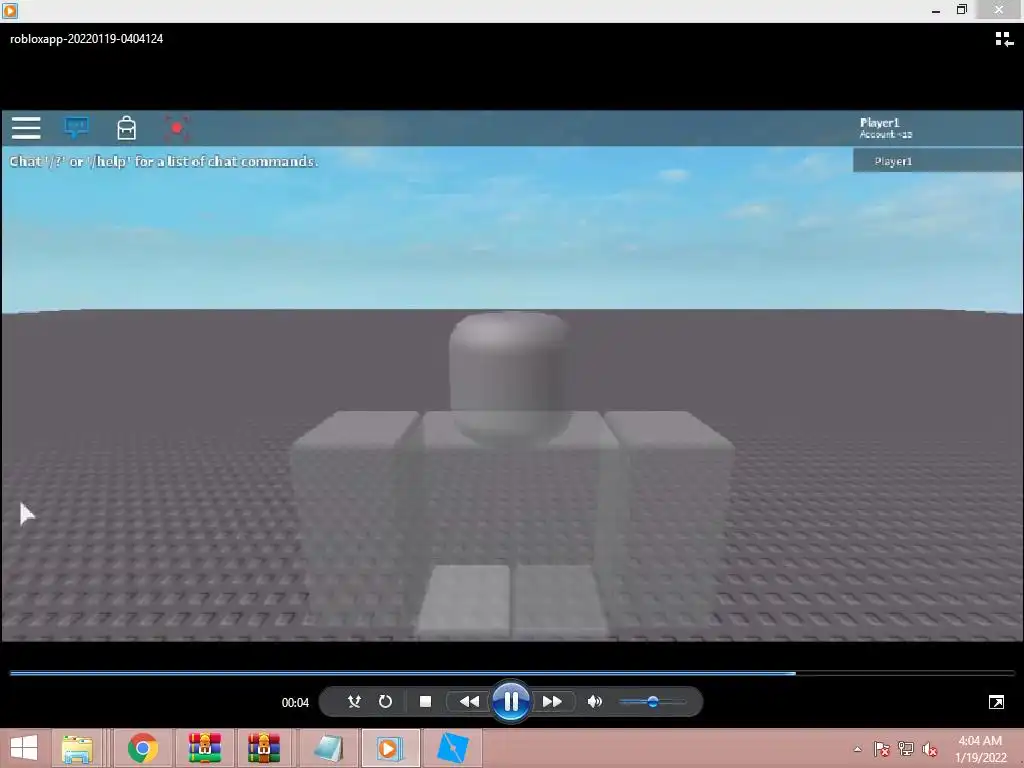
Task: Adjust the volume slider
Action: [x=652, y=701]
